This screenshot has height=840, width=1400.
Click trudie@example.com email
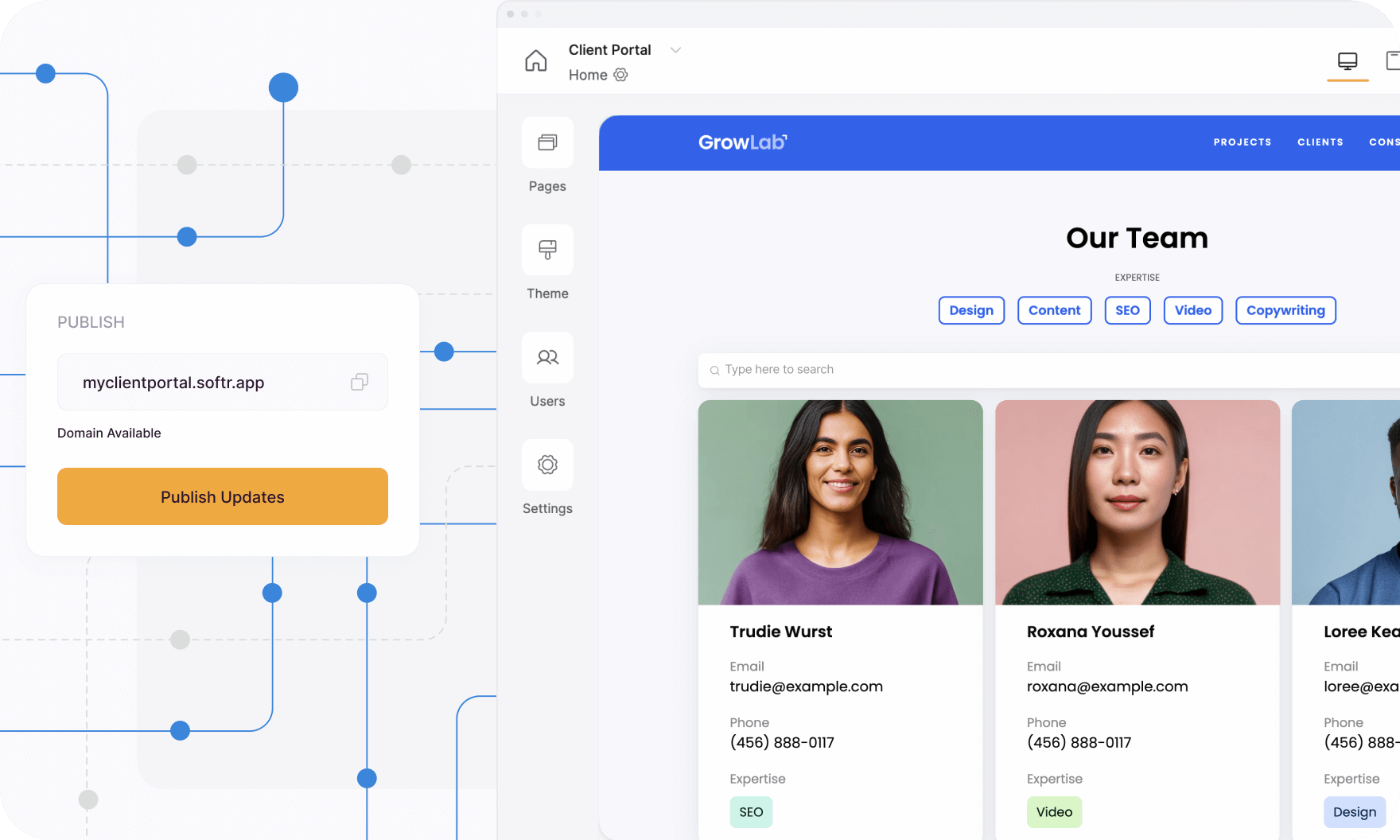(807, 686)
